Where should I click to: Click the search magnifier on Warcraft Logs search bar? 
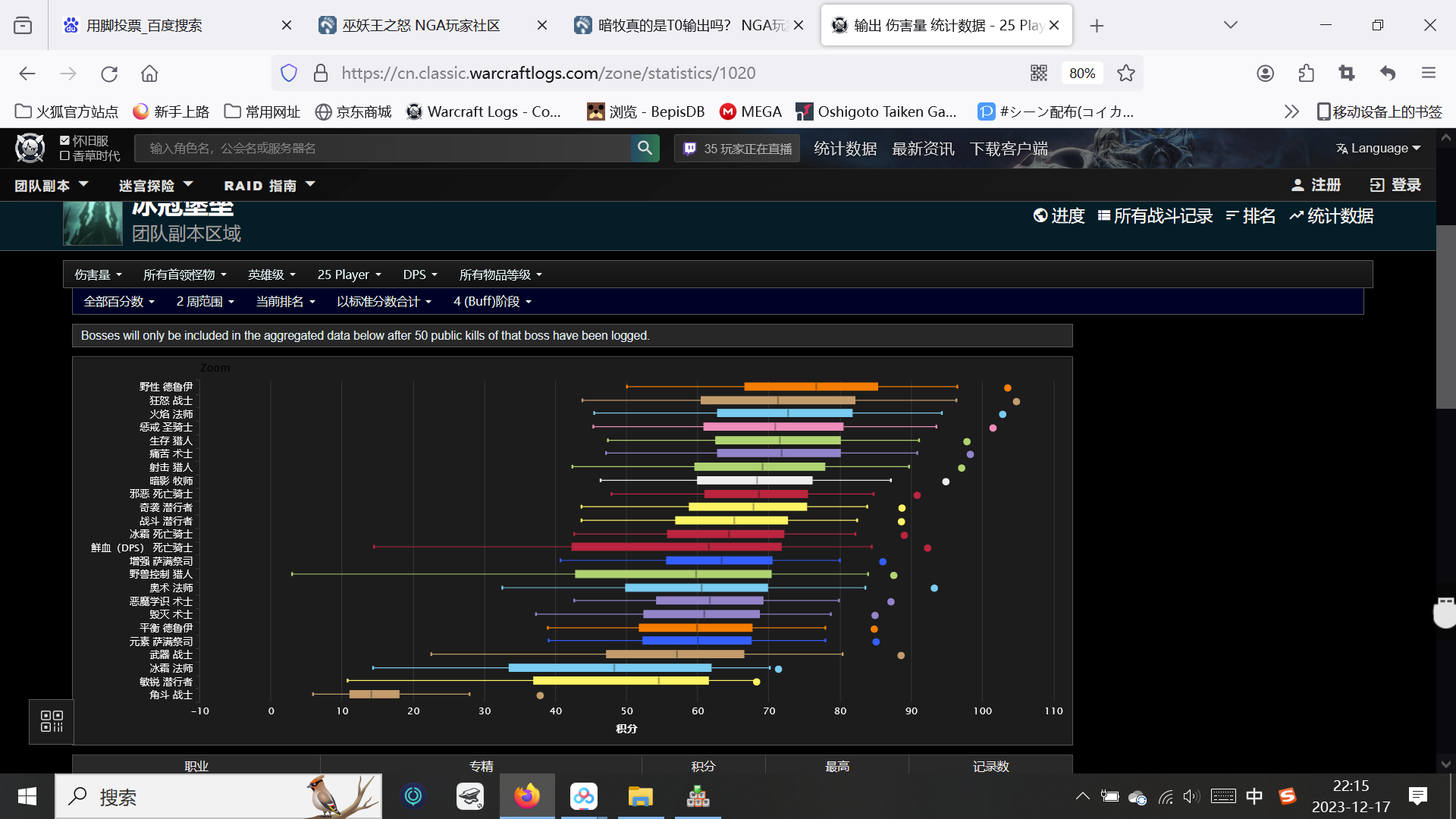coord(644,148)
